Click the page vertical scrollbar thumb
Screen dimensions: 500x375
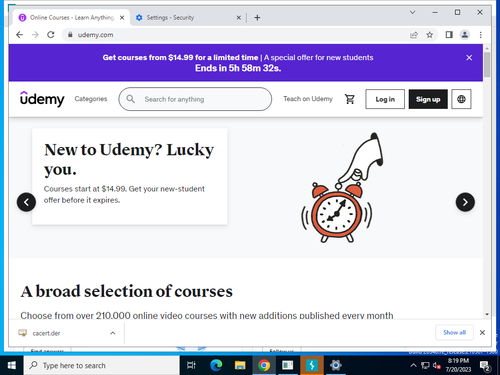pyautogui.click(x=487, y=64)
